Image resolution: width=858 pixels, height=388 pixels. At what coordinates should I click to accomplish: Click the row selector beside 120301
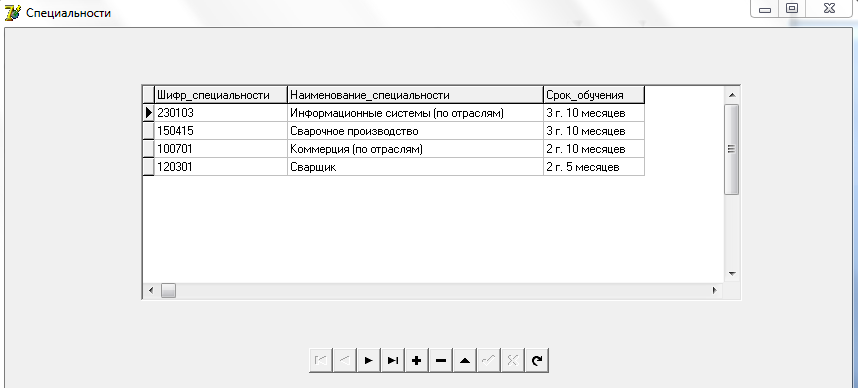tap(148, 167)
